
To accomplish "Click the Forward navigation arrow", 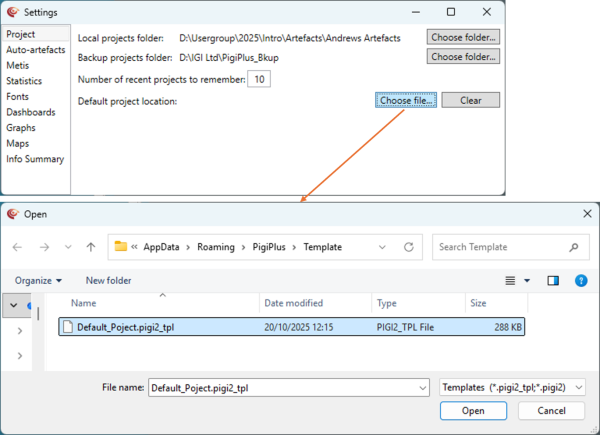I will pos(43,247).
